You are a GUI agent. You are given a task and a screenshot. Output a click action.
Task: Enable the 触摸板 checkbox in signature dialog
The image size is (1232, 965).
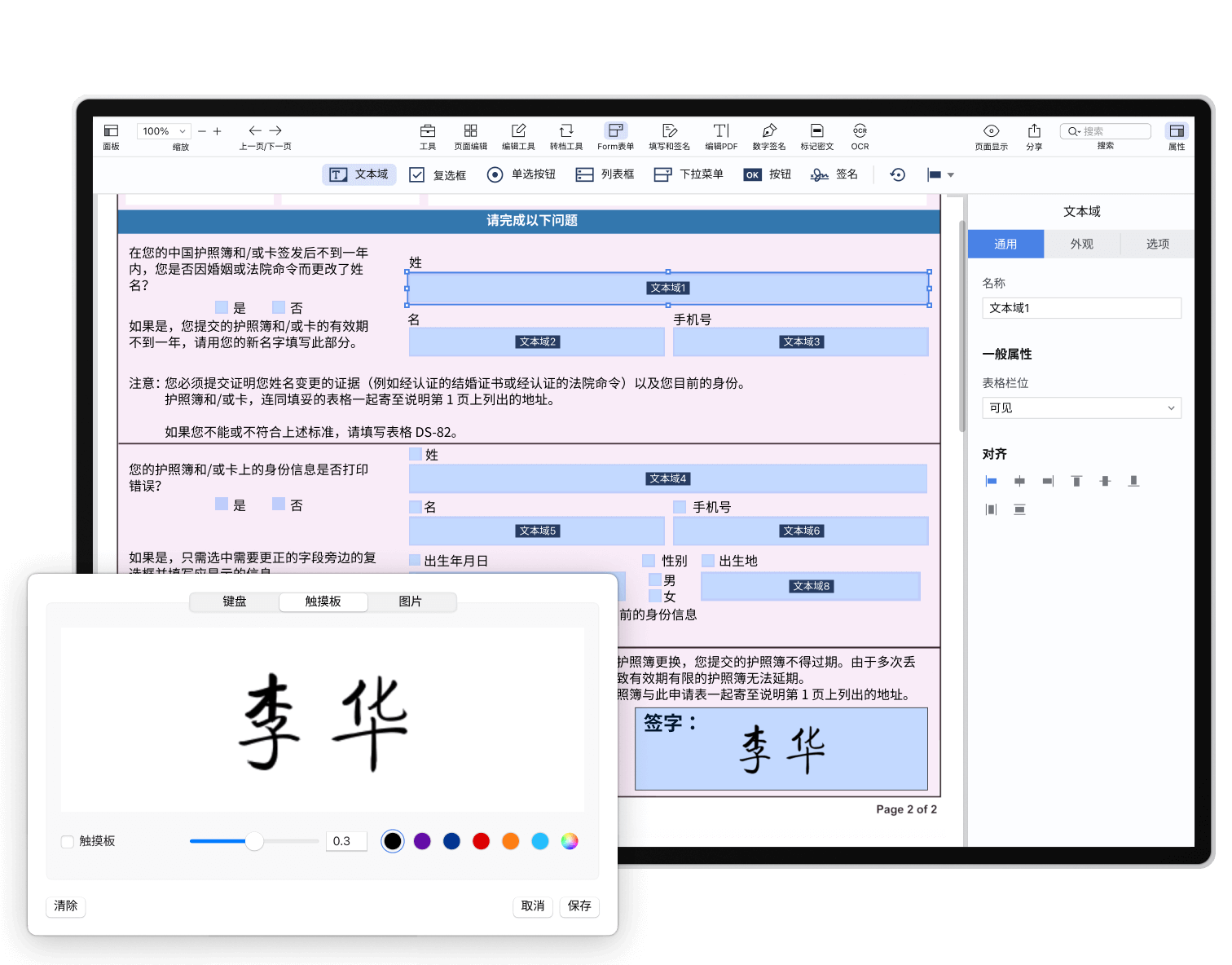68,842
